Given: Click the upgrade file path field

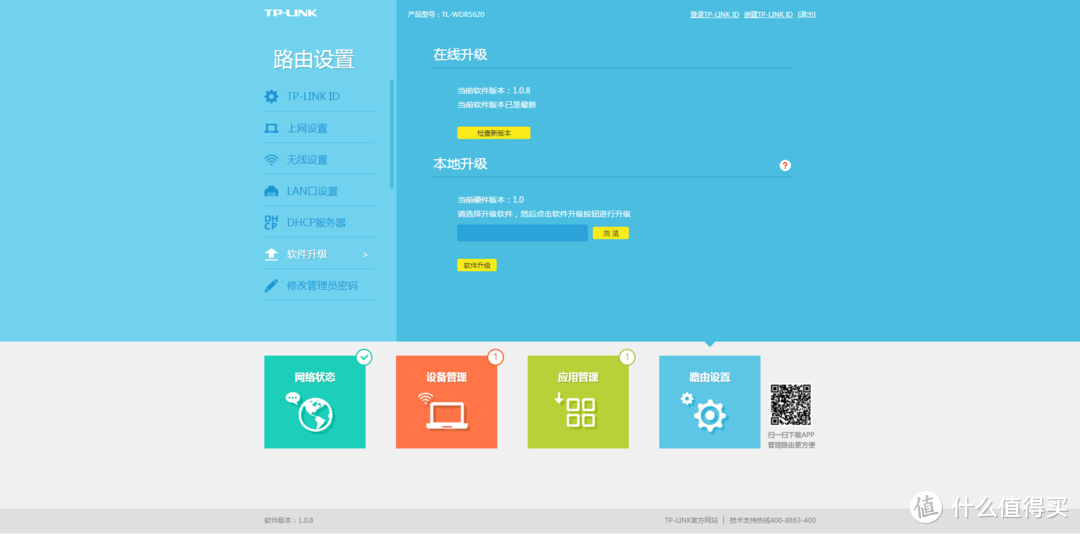Looking at the screenshot, I should 522,233.
